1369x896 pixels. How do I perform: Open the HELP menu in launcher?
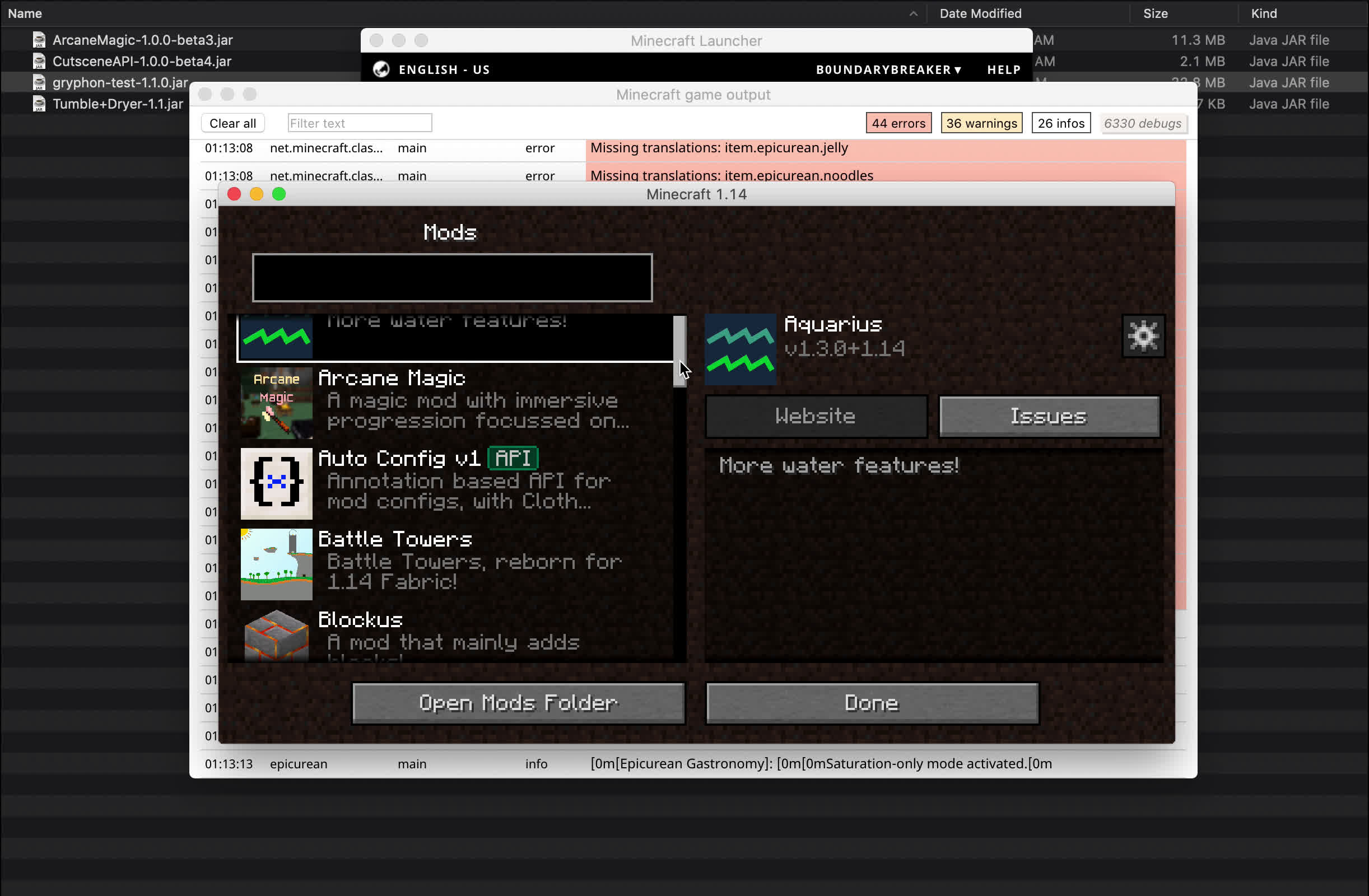coord(1003,69)
